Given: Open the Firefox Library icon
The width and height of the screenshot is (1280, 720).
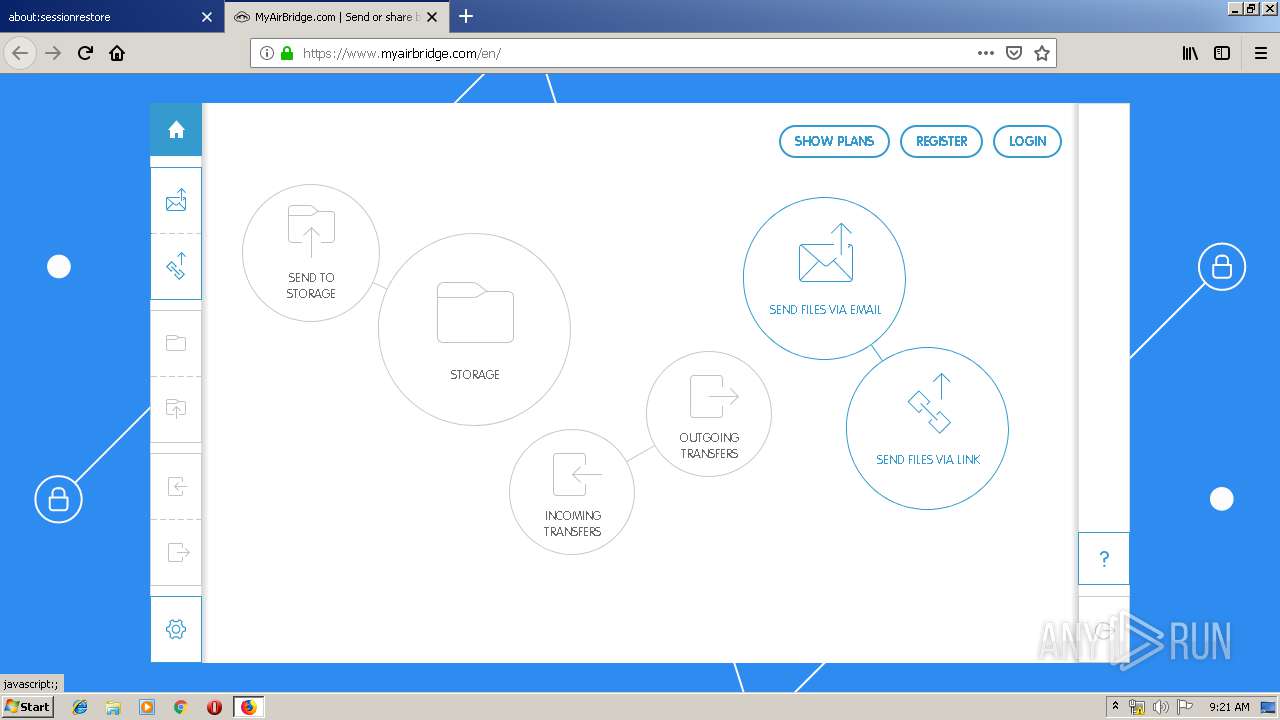Looking at the screenshot, I should (x=1190, y=53).
